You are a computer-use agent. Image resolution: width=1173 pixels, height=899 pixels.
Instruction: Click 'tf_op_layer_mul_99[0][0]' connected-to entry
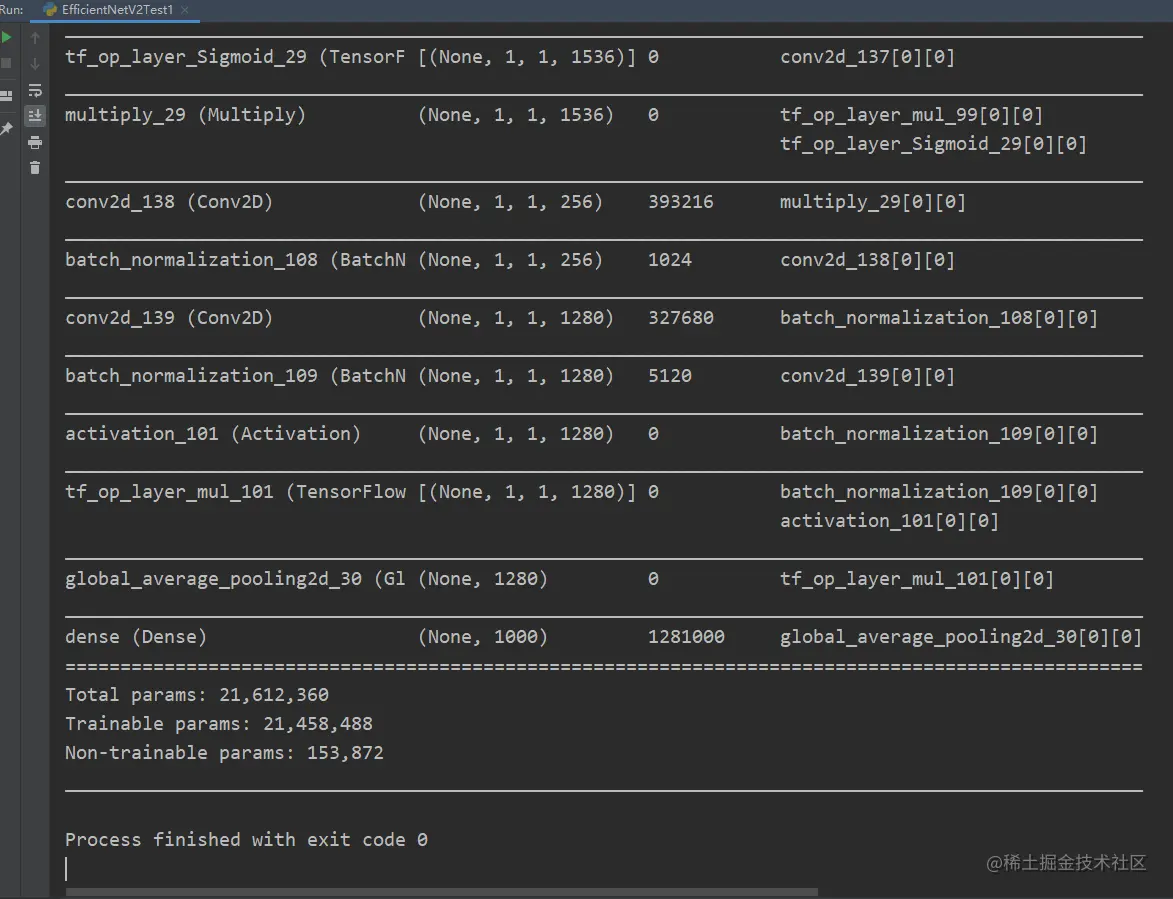911,114
